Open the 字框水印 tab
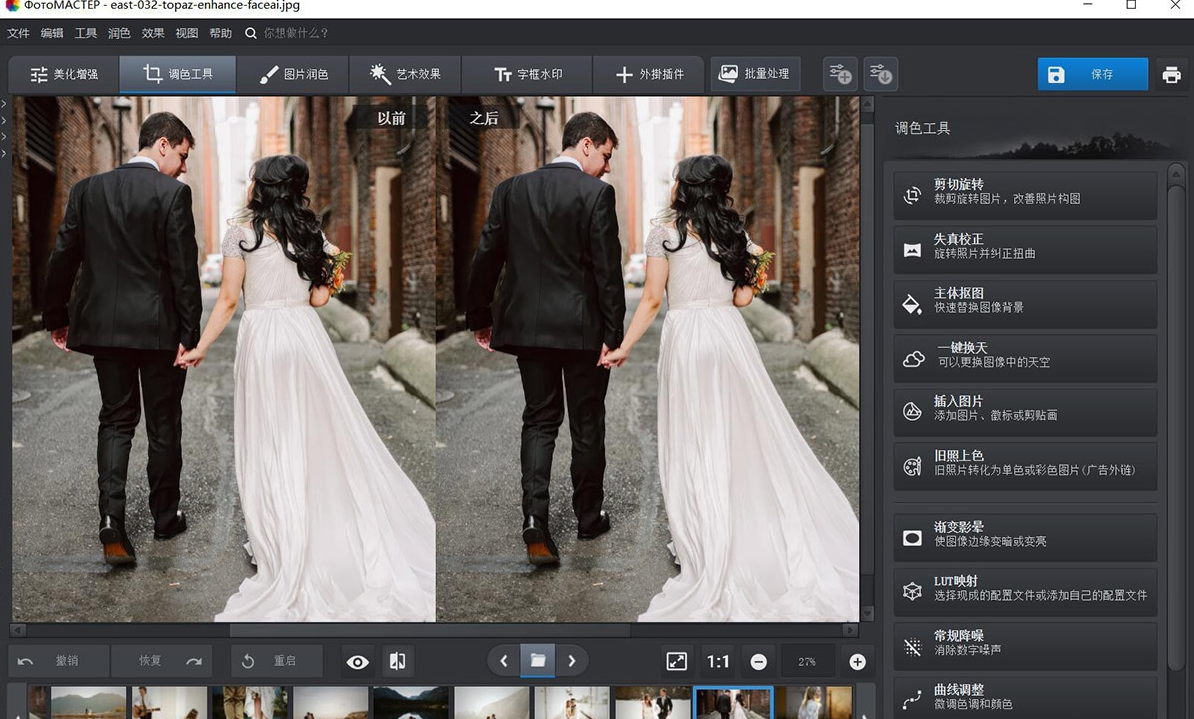Image resolution: width=1194 pixels, height=719 pixels. click(528, 75)
